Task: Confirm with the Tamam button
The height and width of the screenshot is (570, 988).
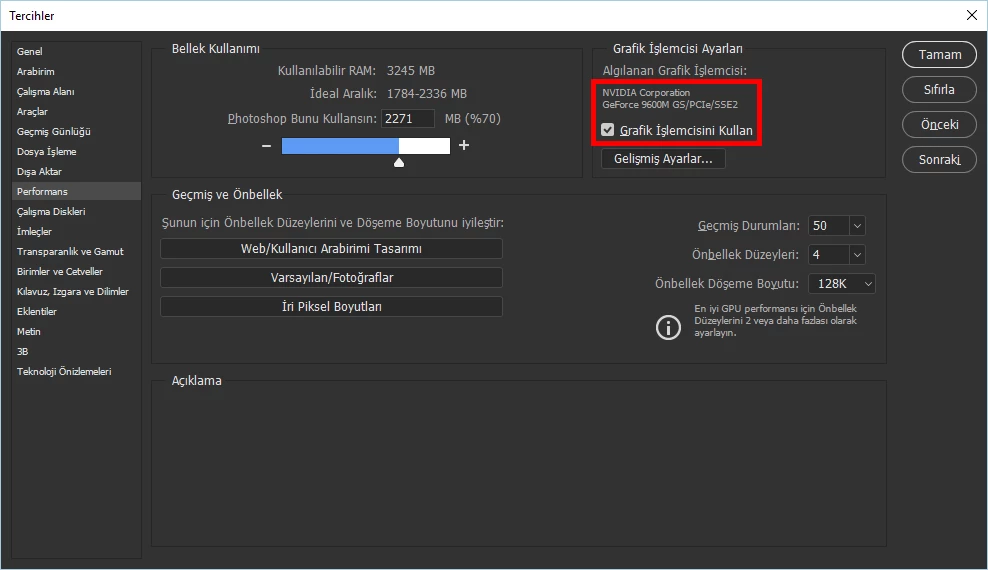Action: pyautogui.click(x=939, y=55)
